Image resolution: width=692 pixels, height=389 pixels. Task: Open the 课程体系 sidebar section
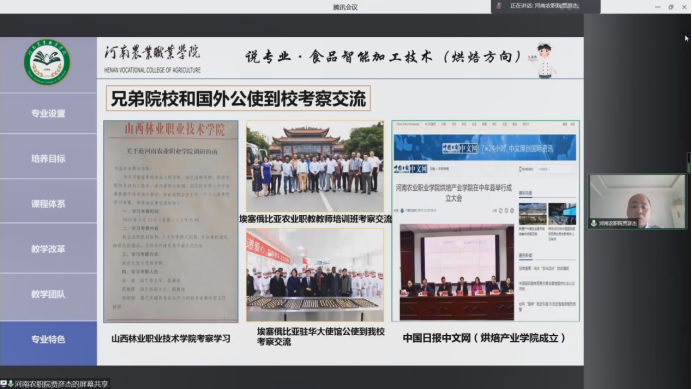pyautogui.click(x=48, y=204)
